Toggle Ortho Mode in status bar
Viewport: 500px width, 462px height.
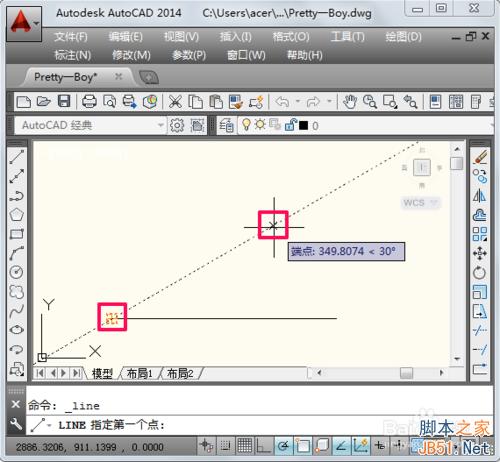tap(264, 446)
